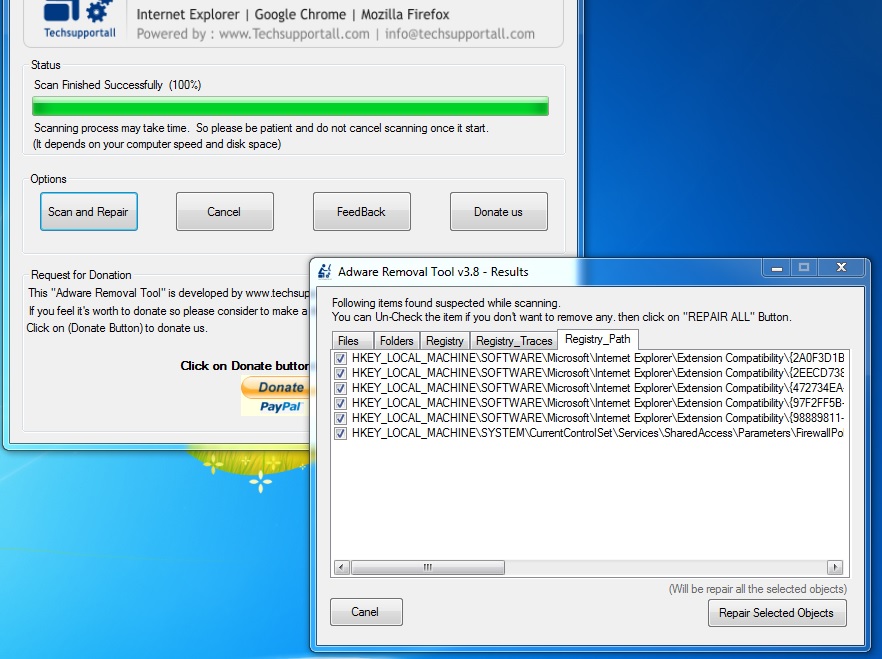Select the {97F2FF5B Extension Compatibility path text

(598, 403)
